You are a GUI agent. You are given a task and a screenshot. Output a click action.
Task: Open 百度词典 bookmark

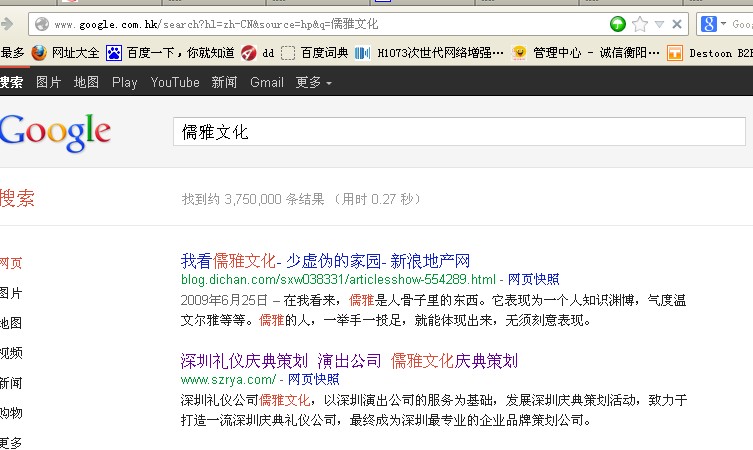click(315, 53)
